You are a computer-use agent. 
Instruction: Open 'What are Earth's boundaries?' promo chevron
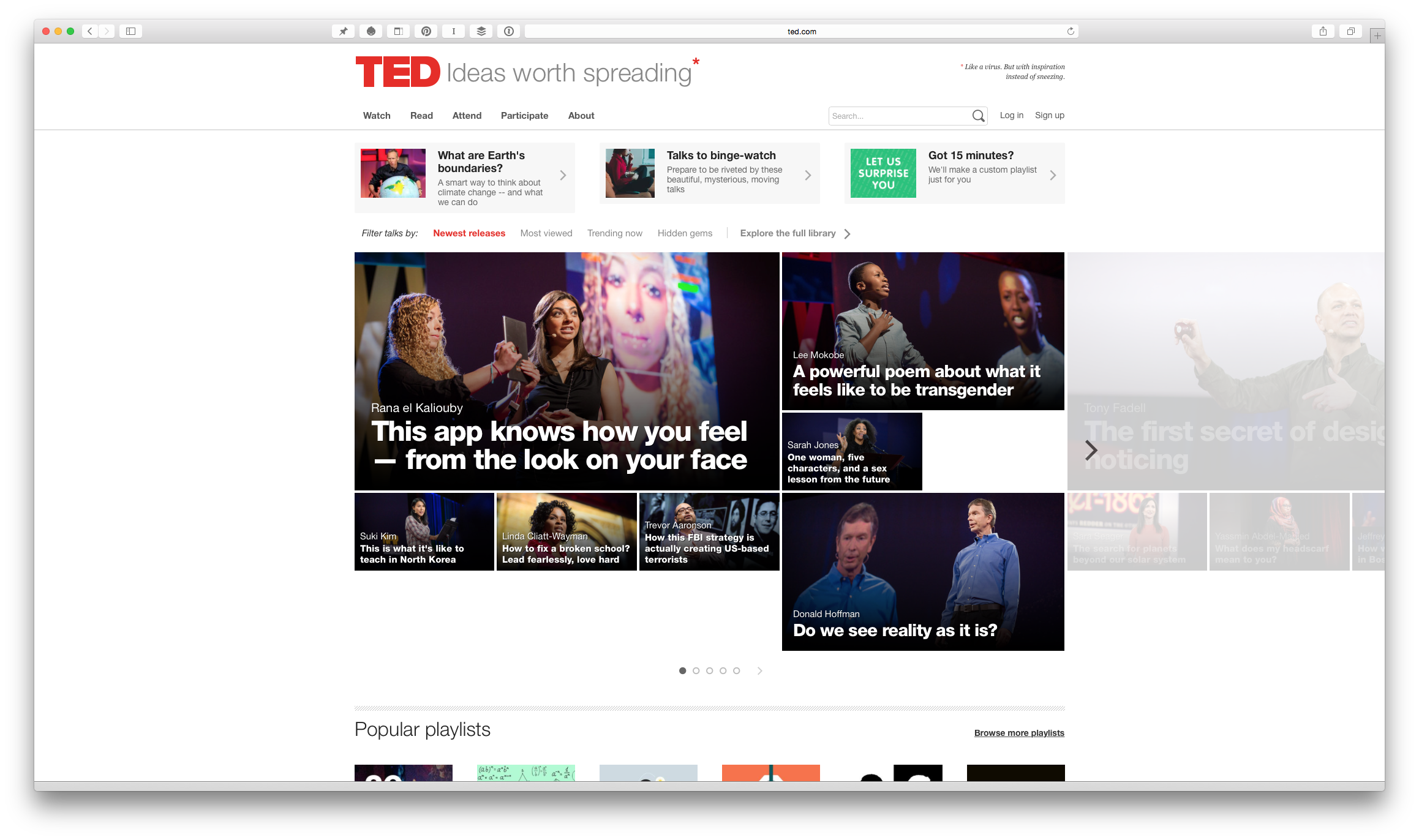pos(563,176)
